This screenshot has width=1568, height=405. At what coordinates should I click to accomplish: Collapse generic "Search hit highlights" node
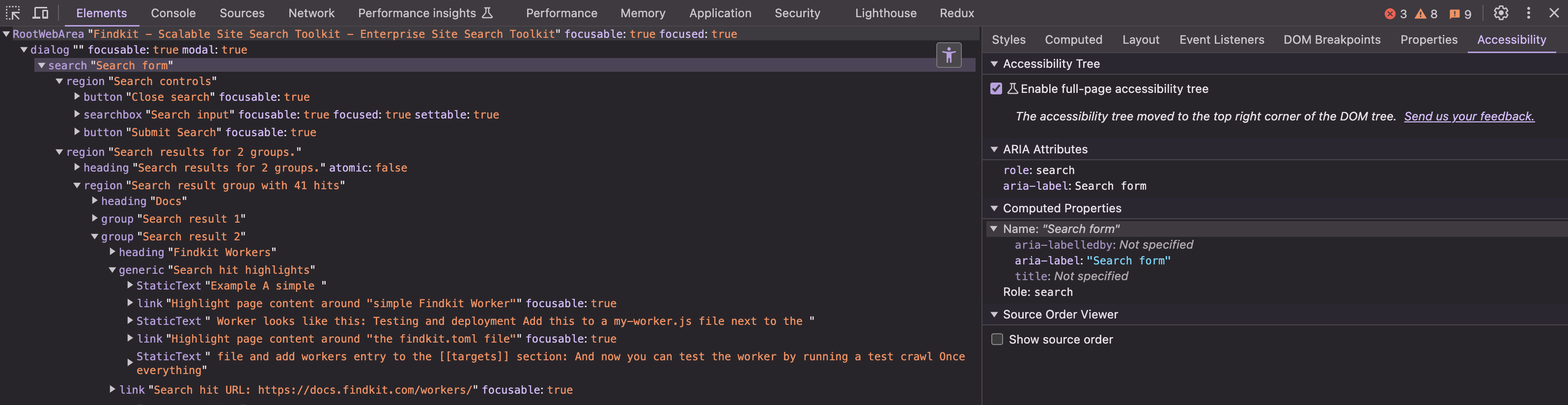coord(112,270)
